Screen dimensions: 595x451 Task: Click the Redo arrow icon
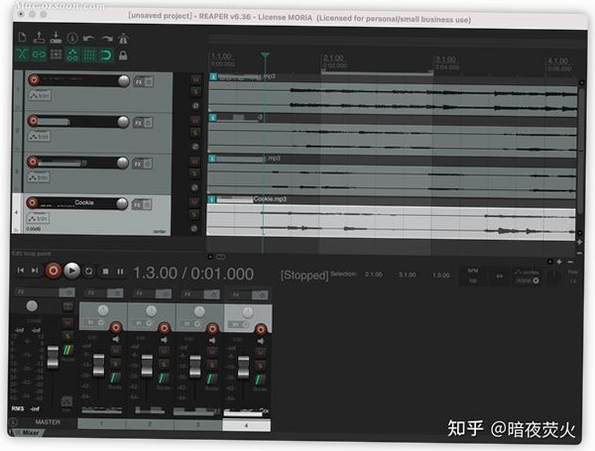tap(107, 38)
